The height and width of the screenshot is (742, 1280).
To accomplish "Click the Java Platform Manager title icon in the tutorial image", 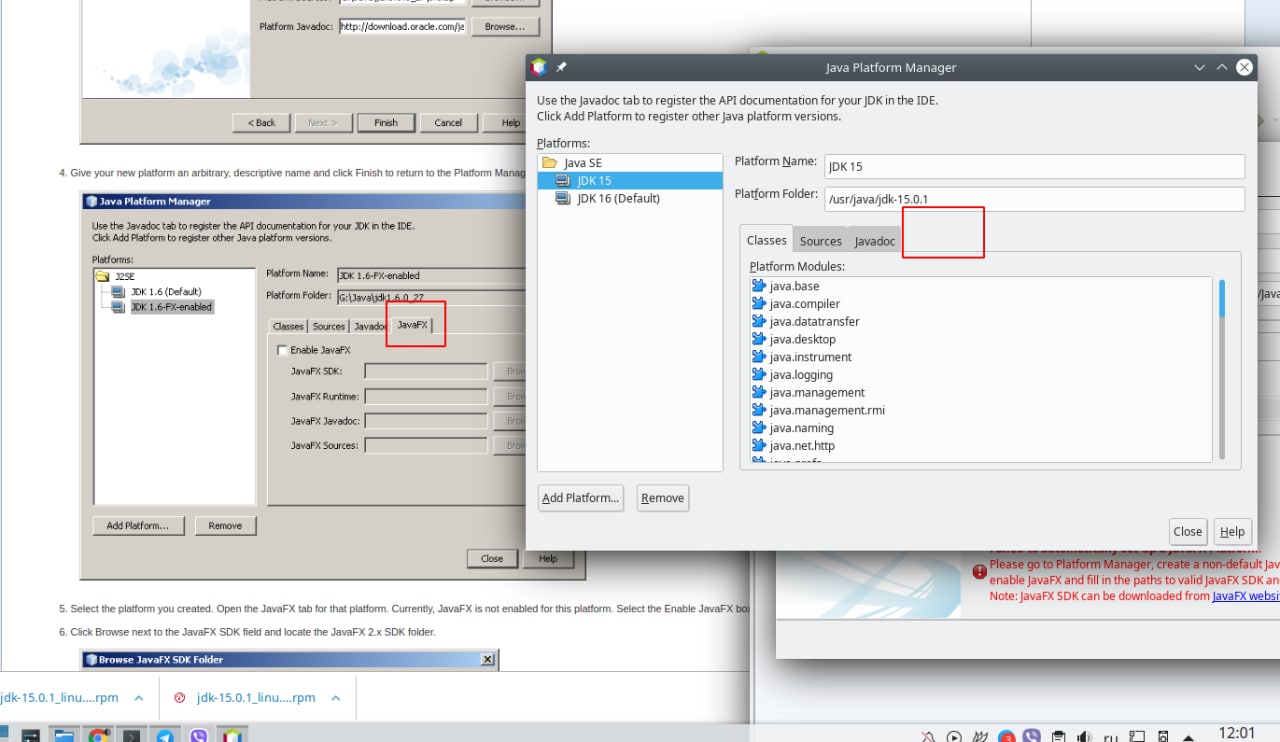I will pos(91,201).
